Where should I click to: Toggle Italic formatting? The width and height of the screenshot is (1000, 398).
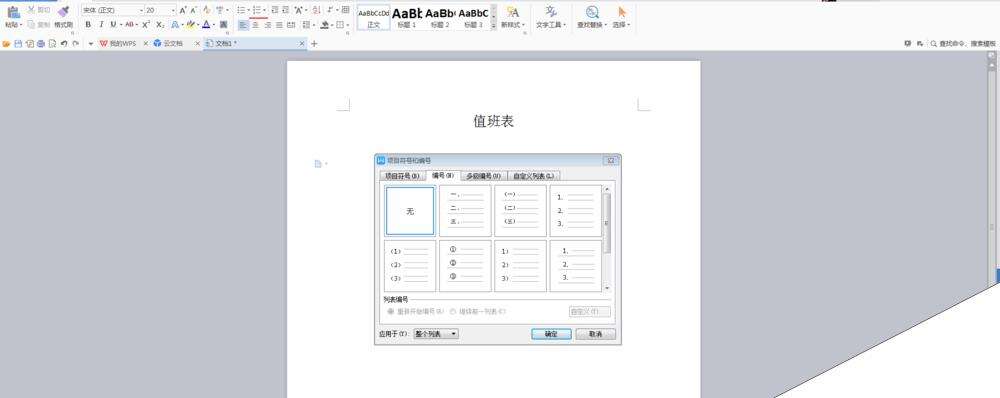(101, 24)
